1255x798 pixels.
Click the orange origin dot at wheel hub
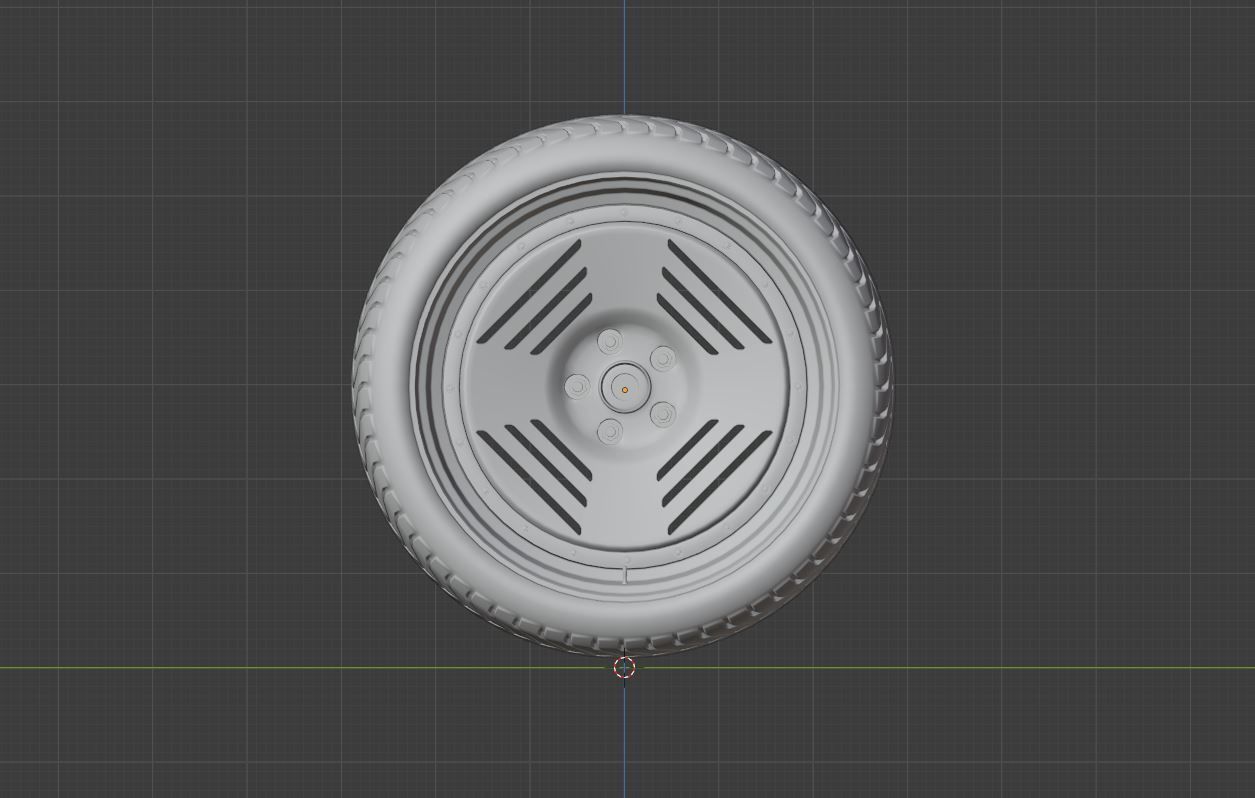tap(625, 390)
